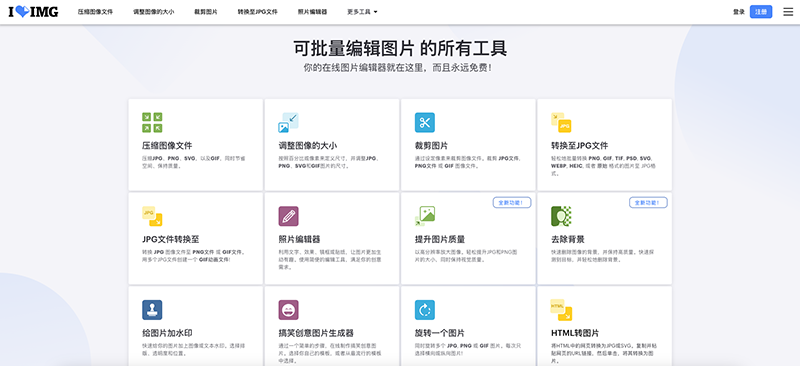Viewport: 800px width, 366px height.
Task: Click description text under 压缩图像文件 card
Action: click(193, 162)
